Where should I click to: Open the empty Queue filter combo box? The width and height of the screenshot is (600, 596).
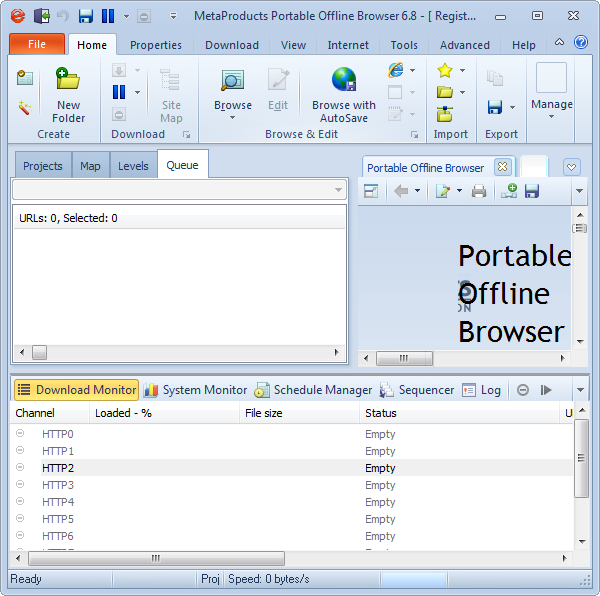[179, 190]
